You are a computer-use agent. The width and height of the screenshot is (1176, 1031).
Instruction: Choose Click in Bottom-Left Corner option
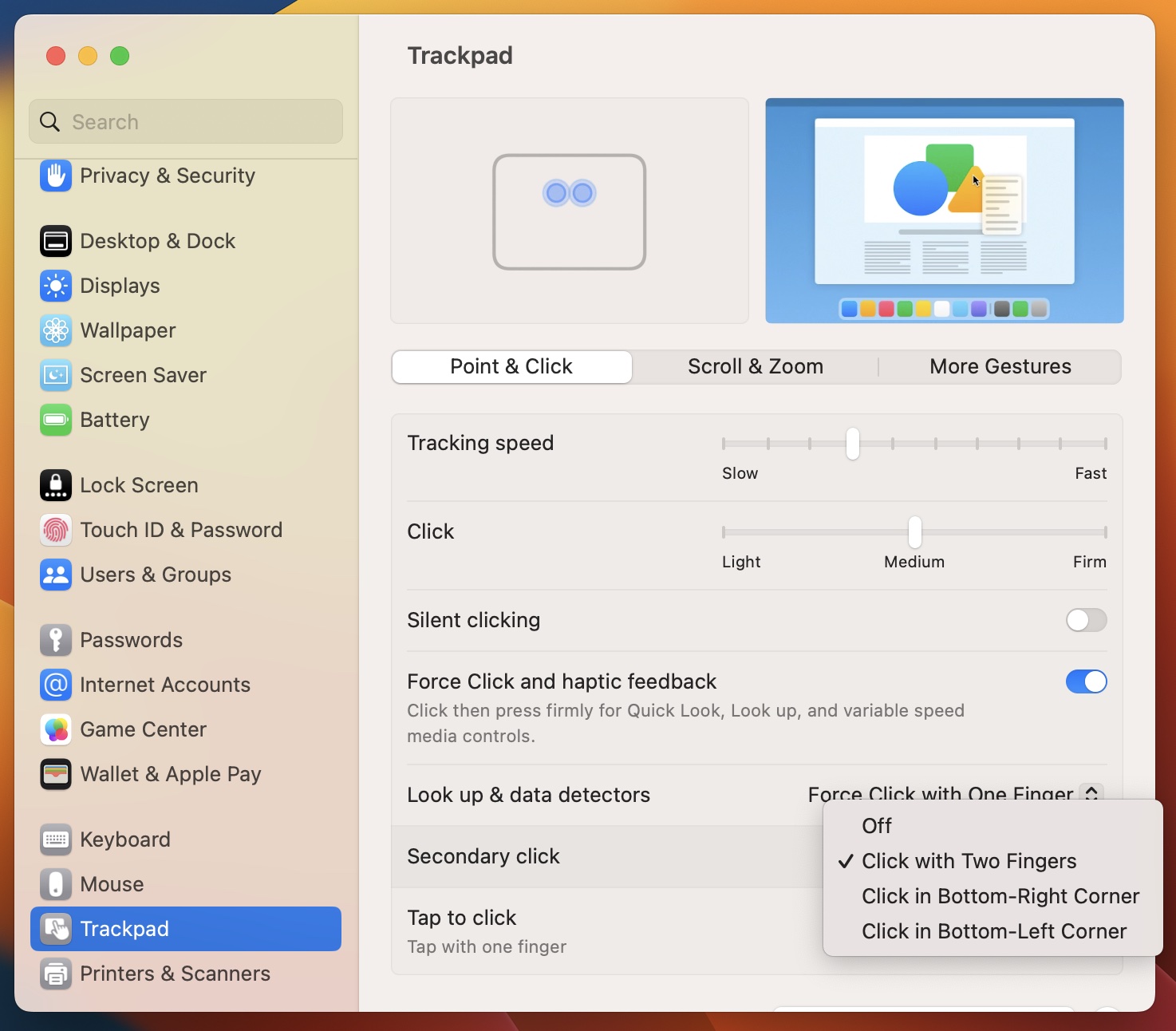993,931
